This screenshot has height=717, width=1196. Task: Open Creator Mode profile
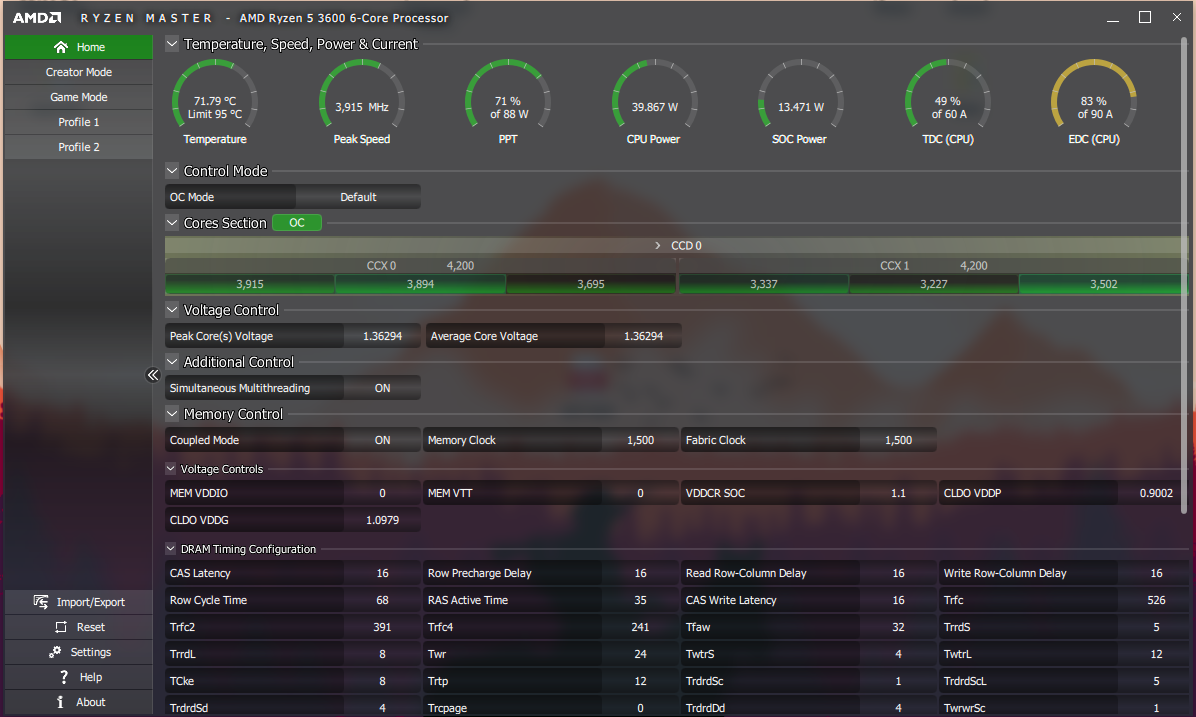79,72
